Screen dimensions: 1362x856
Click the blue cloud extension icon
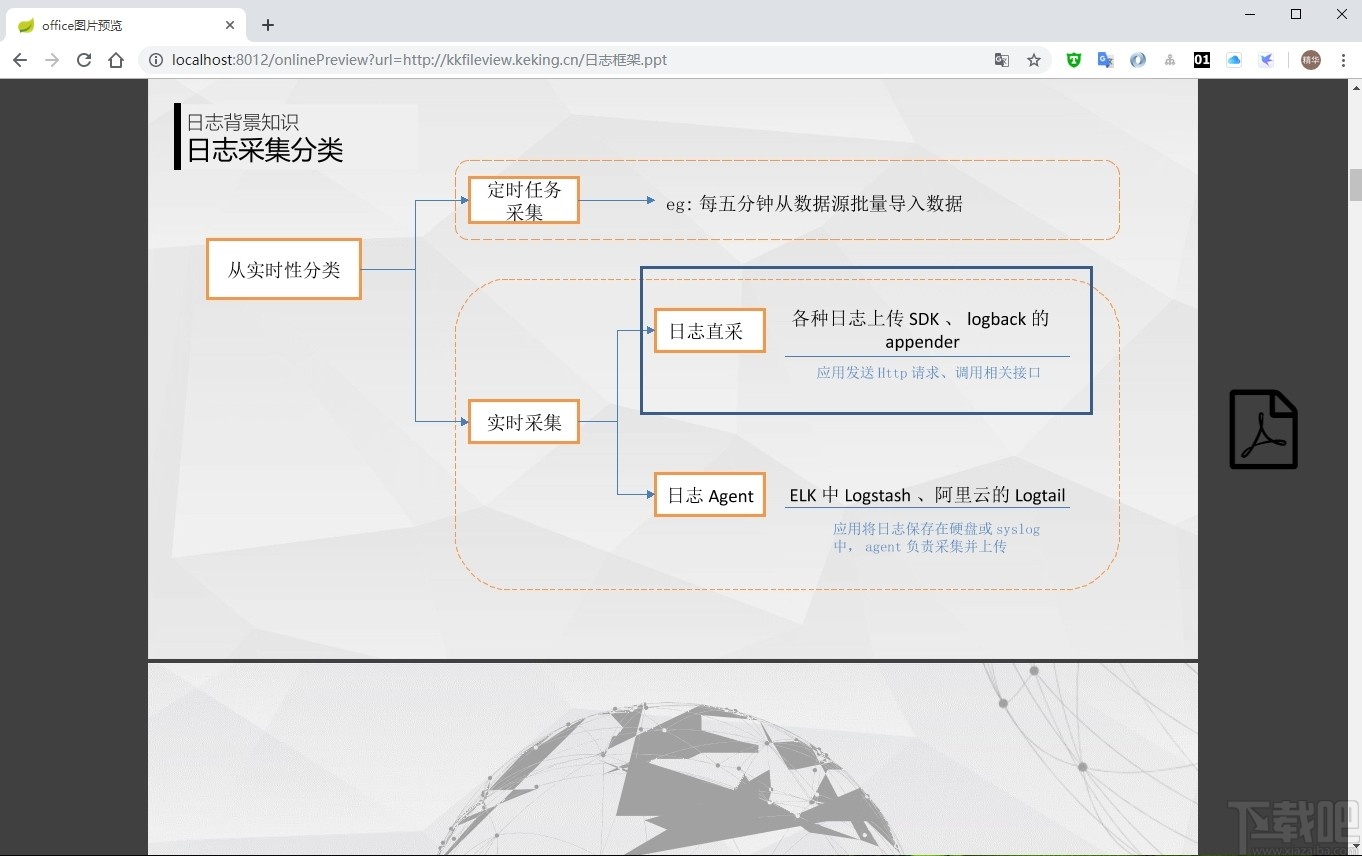[1234, 60]
